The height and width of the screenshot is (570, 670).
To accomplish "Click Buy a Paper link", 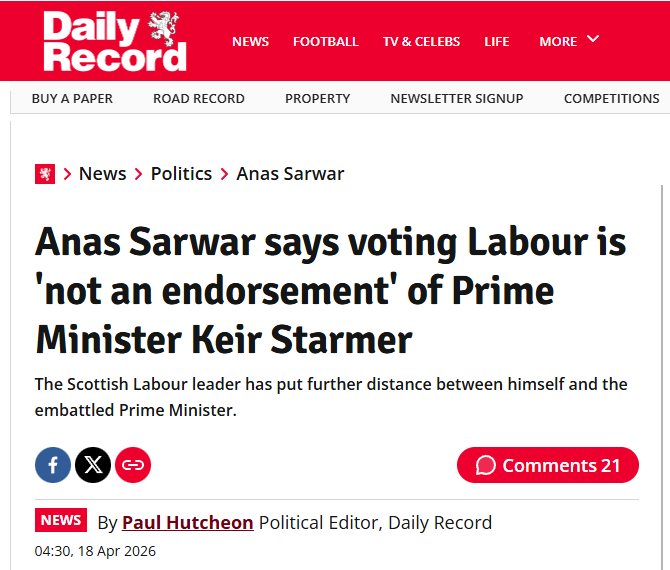I will 72,98.
